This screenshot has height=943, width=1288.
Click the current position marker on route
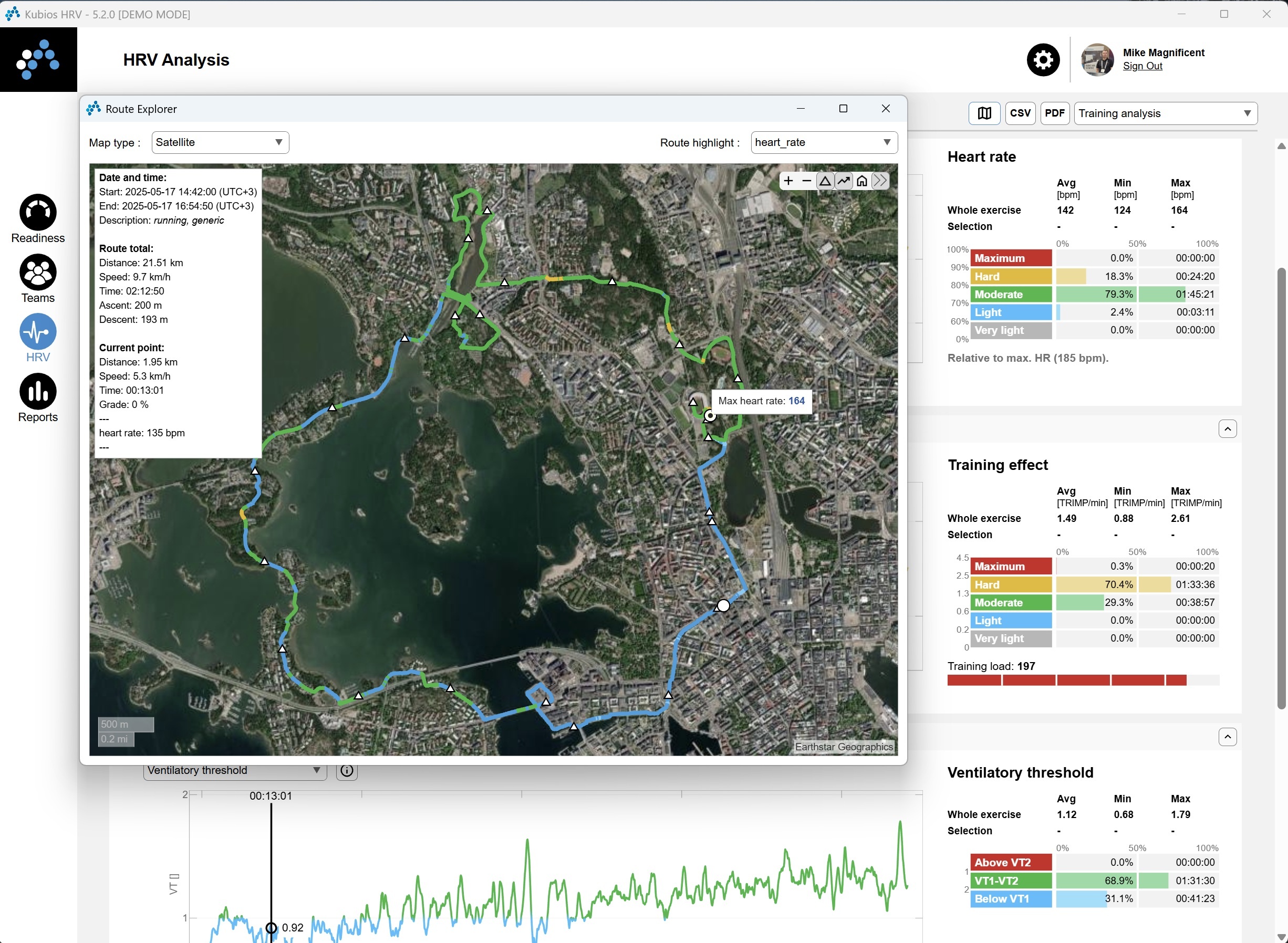click(x=723, y=605)
